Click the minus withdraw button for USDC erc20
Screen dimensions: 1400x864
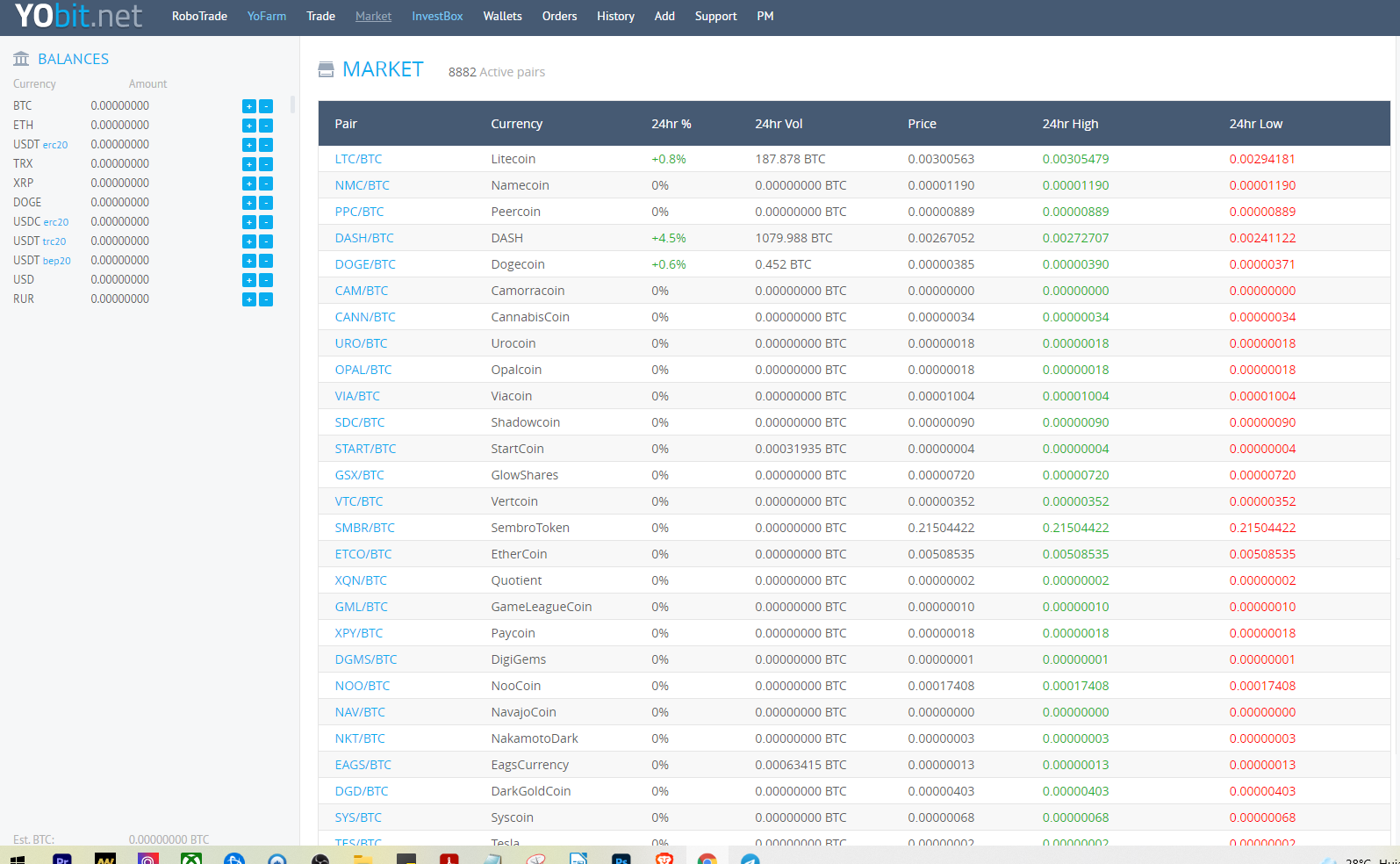(266, 222)
